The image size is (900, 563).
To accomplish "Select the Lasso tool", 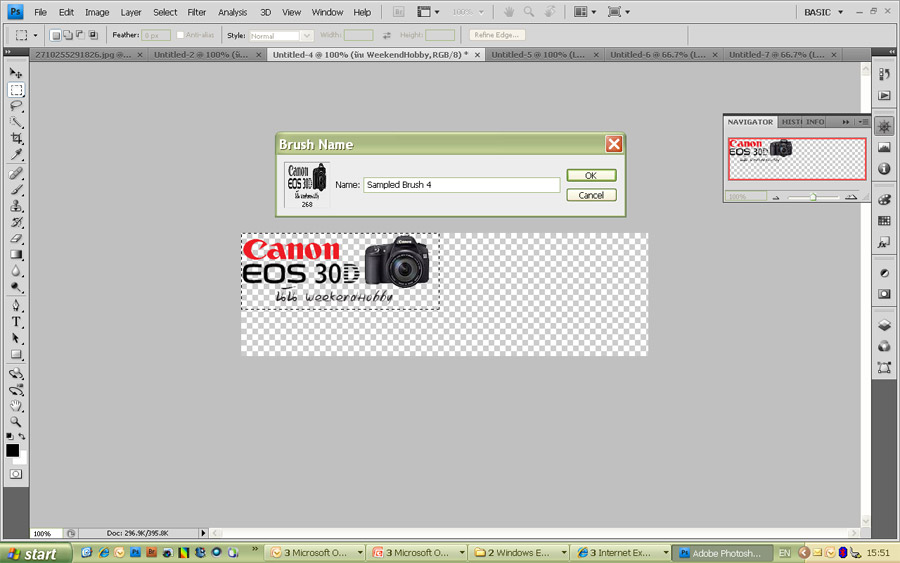I will [16, 106].
